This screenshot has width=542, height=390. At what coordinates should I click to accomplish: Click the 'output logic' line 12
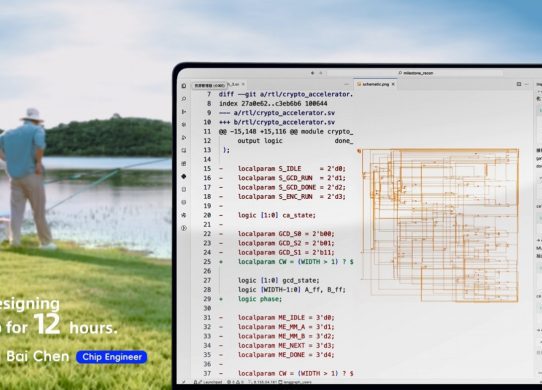click(x=295, y=141)
